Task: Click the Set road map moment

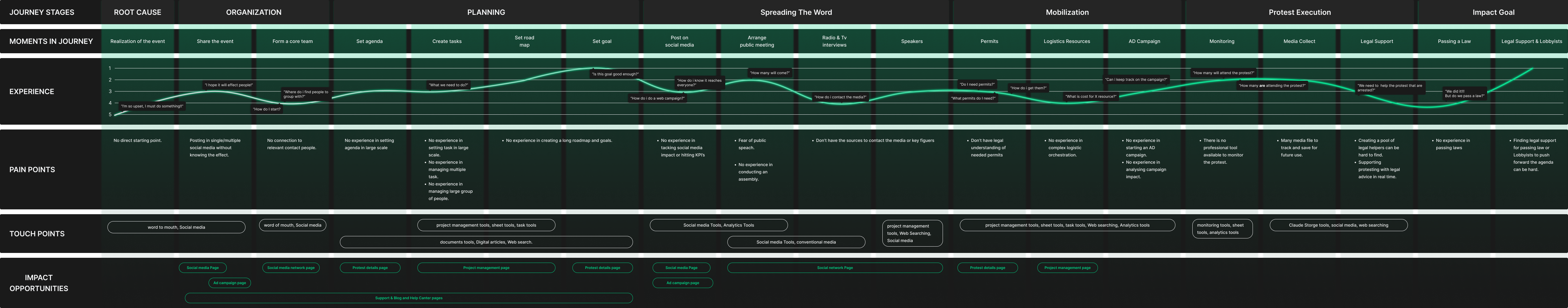Action: (x=525, y=41)
